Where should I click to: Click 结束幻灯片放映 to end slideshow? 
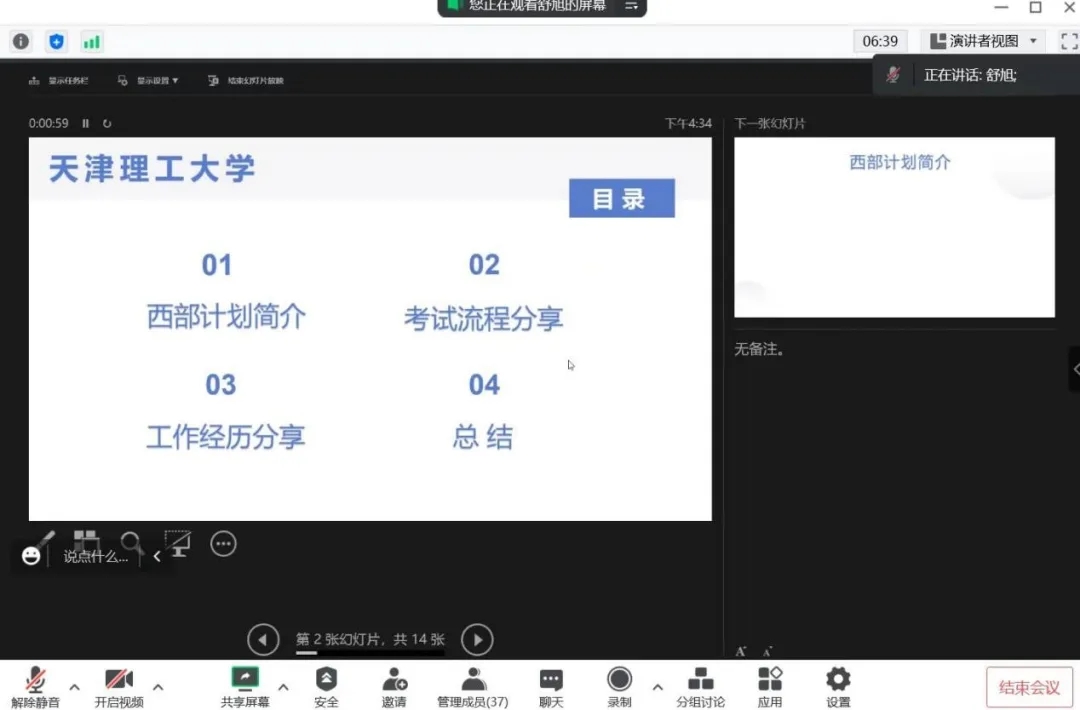click(246, 81)
